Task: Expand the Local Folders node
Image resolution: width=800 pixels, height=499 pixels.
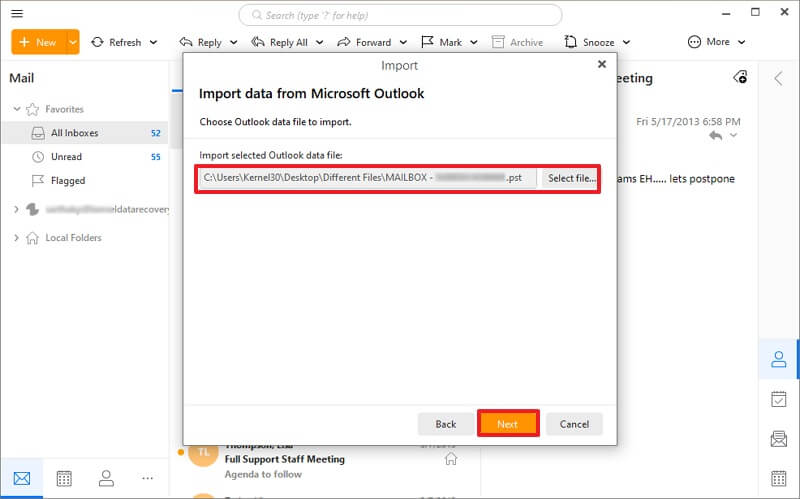Action: point(16,238)
